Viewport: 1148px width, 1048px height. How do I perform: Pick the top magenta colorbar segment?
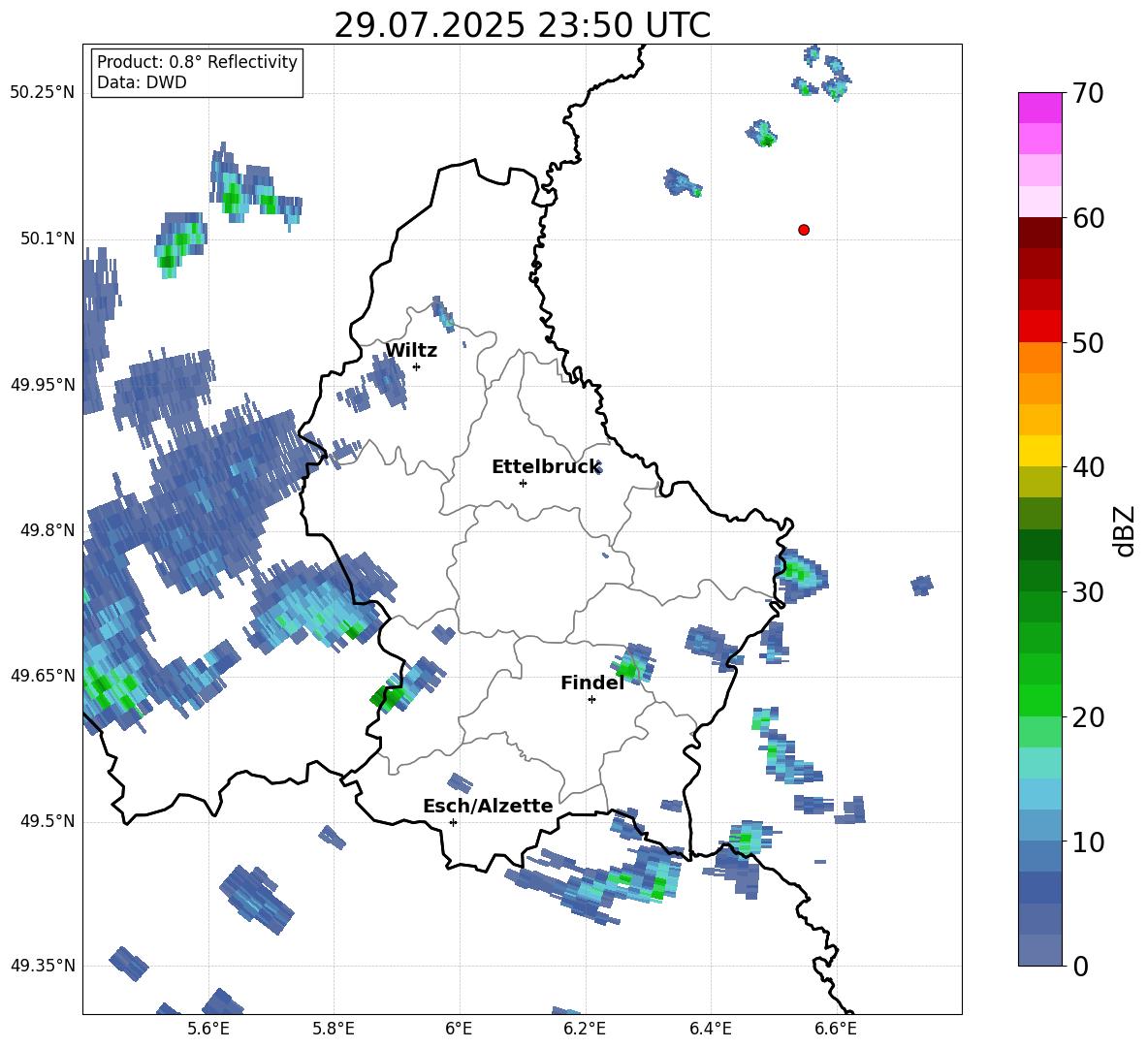click(x=1039, y=109)
